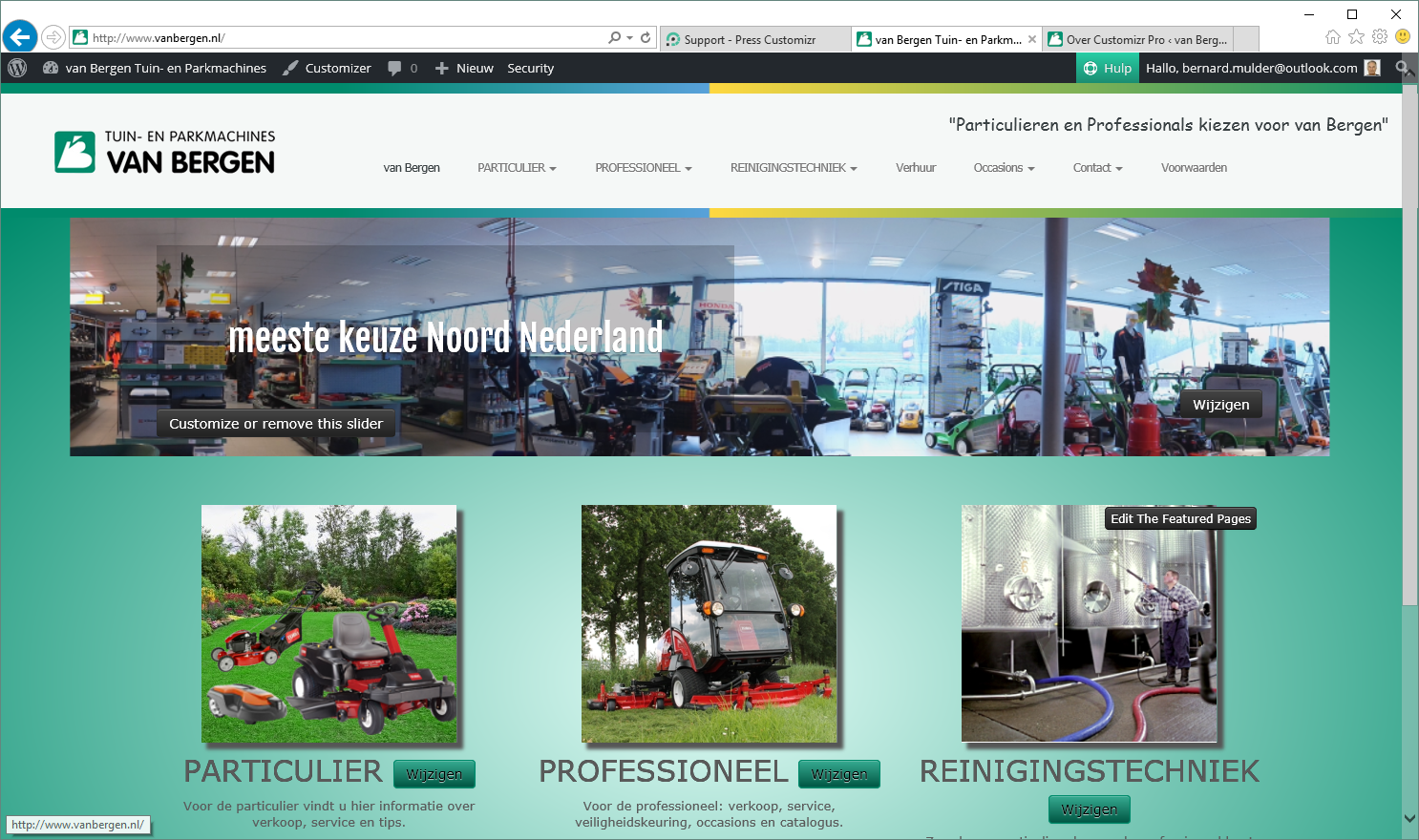
Task: Open browser favorites star icon
Action: coord(1356,37)
